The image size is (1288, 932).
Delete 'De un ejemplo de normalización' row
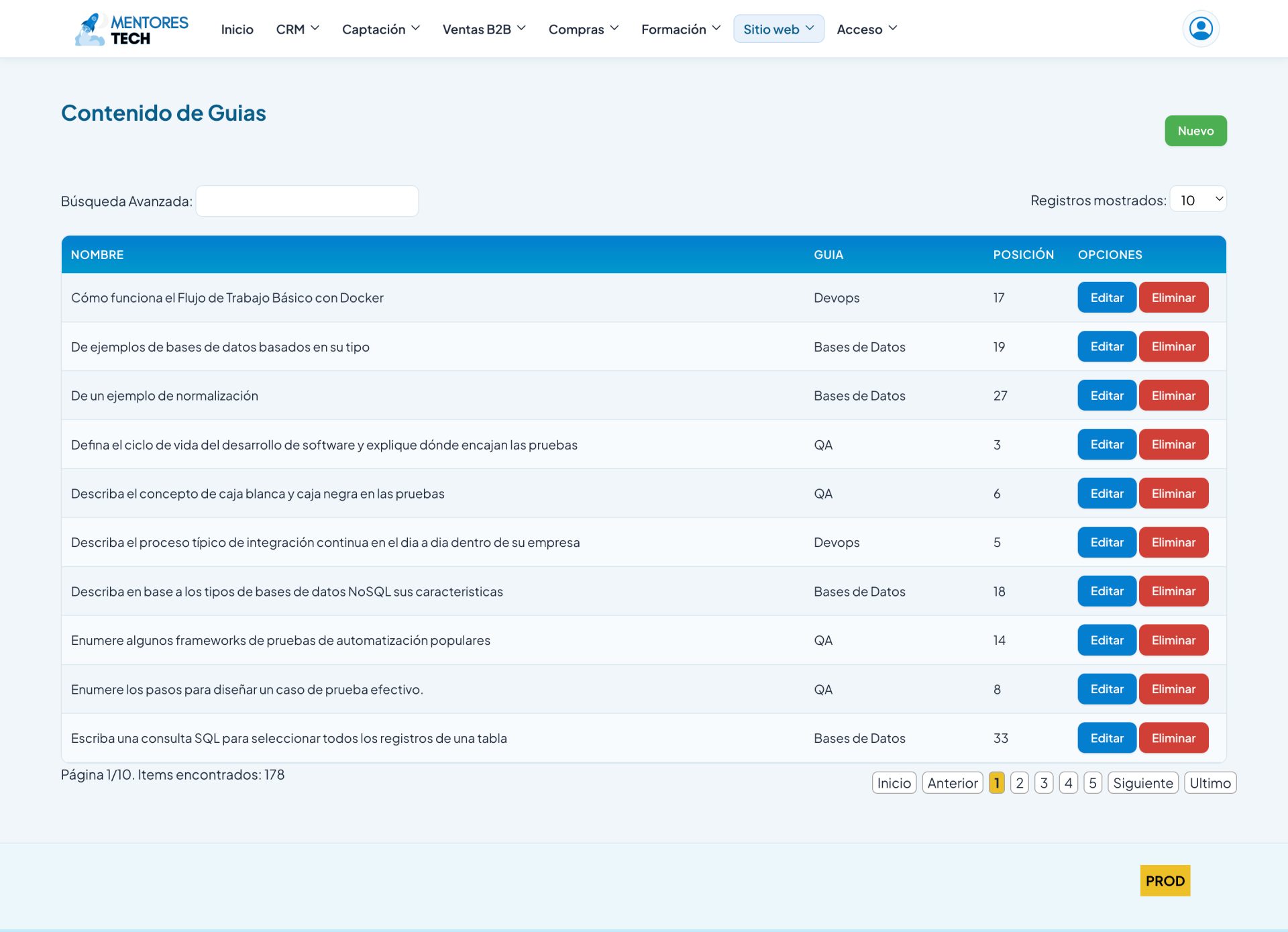[x=1173, y=396]
